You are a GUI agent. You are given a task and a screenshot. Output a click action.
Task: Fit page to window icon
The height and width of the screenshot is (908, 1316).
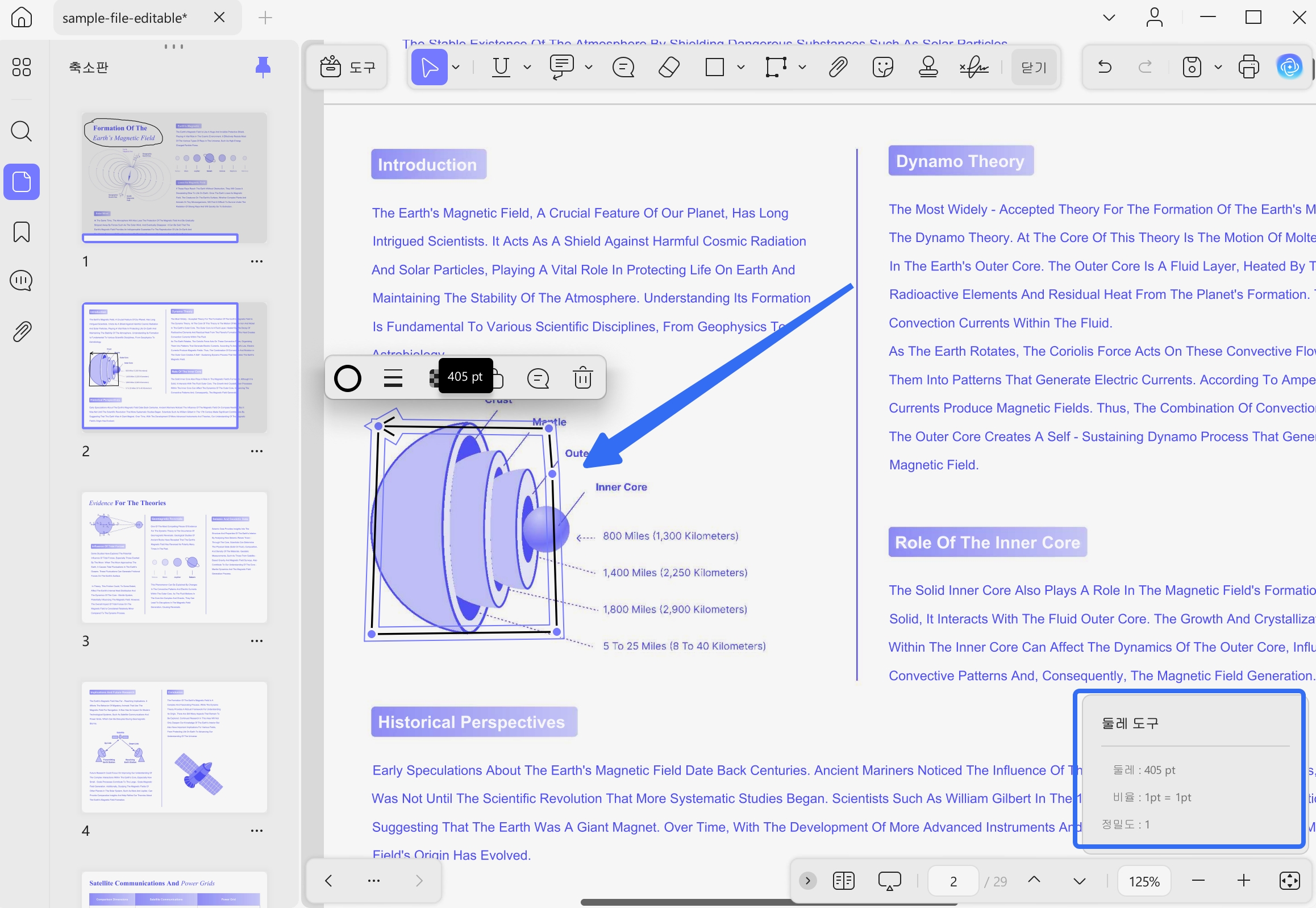1290,881
